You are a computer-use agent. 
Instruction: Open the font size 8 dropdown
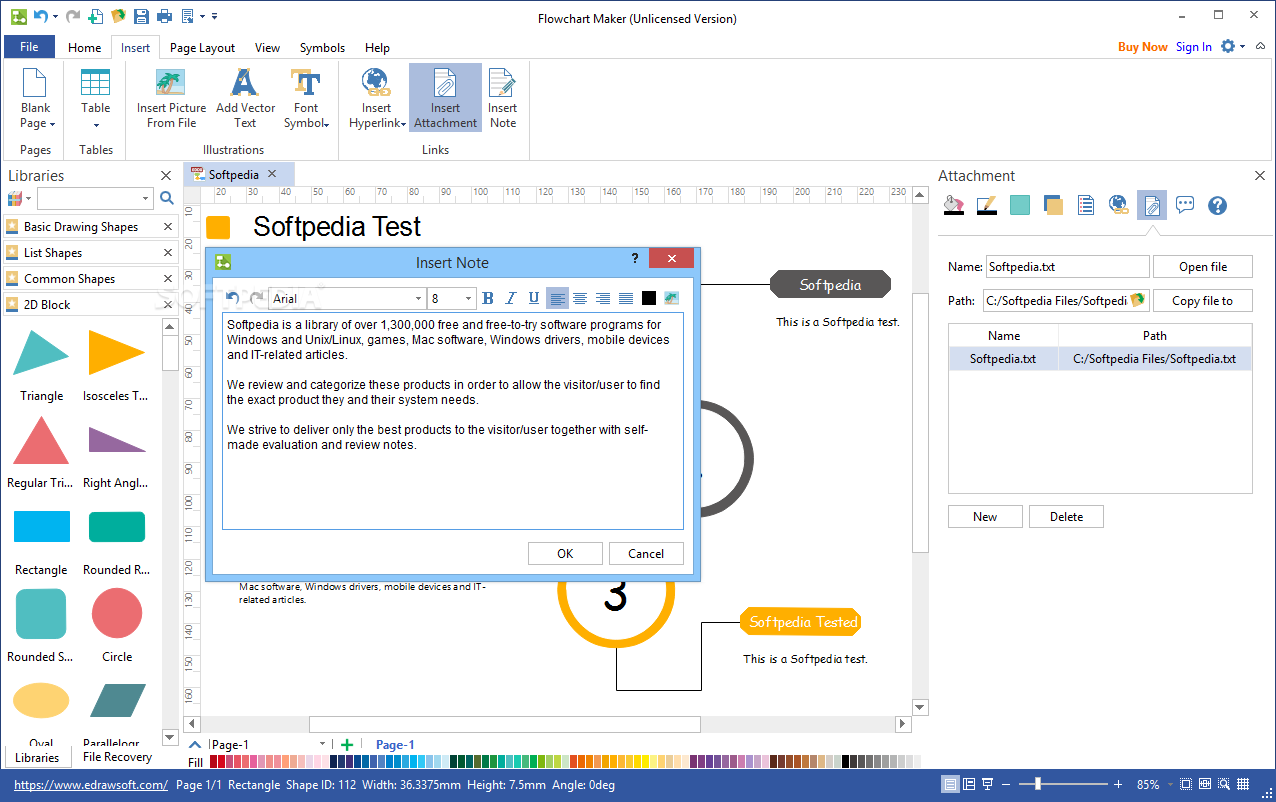468,299
